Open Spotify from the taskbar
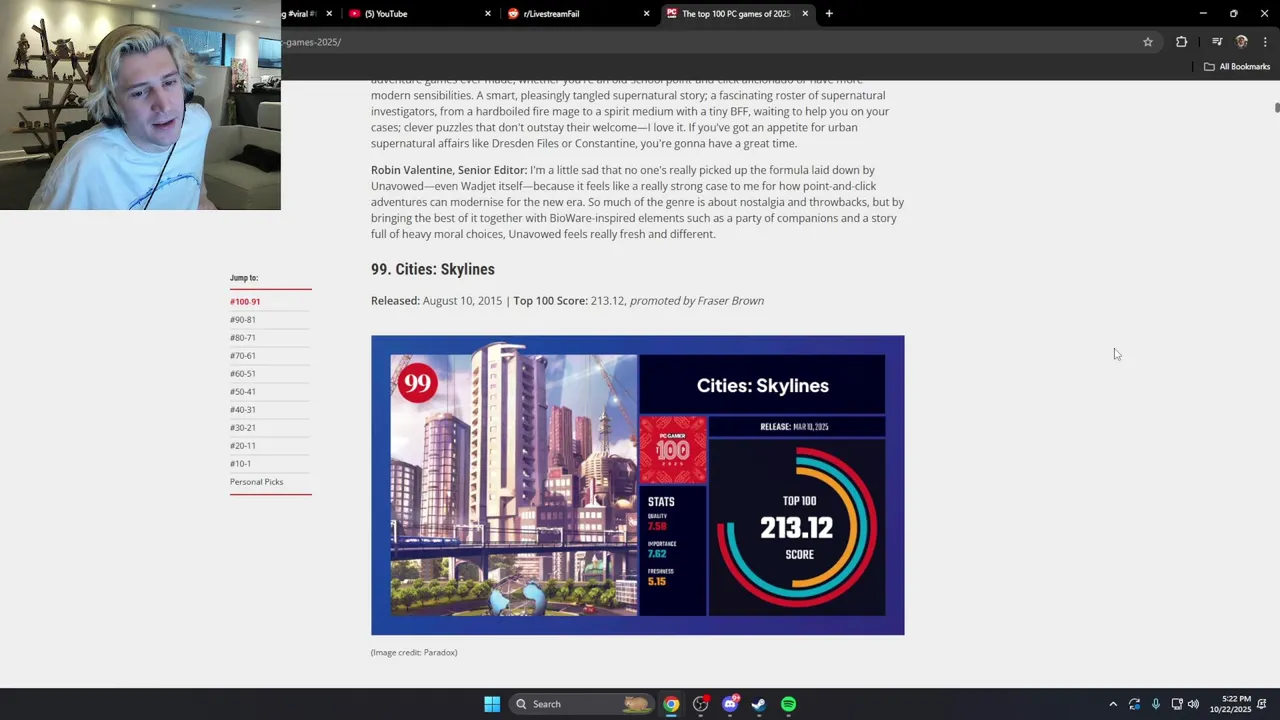The width and height of the screenshot is (1280, 720). pos(789,704)
